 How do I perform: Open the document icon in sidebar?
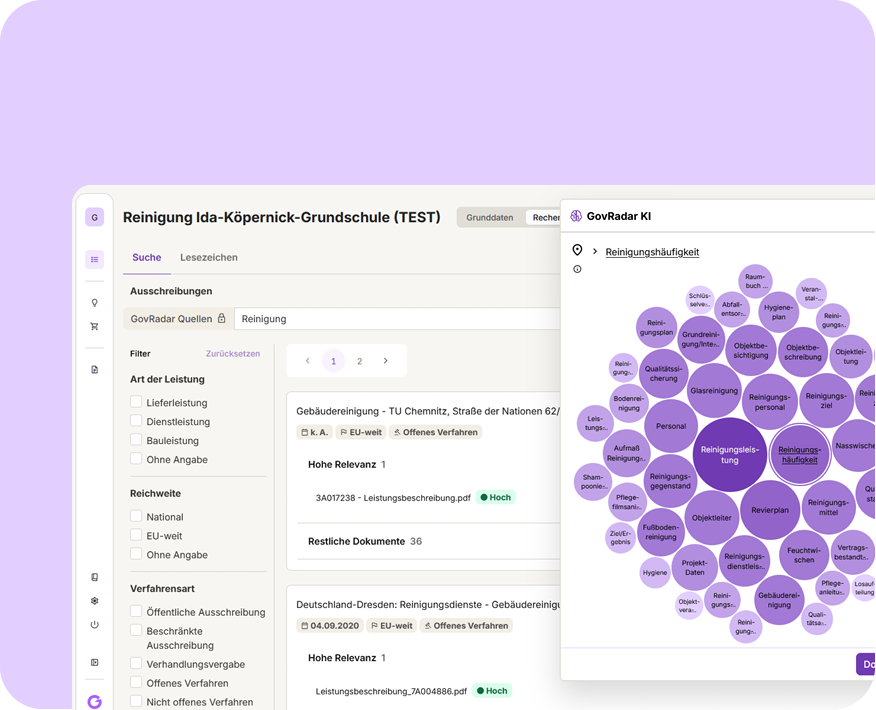pos(94,369)
